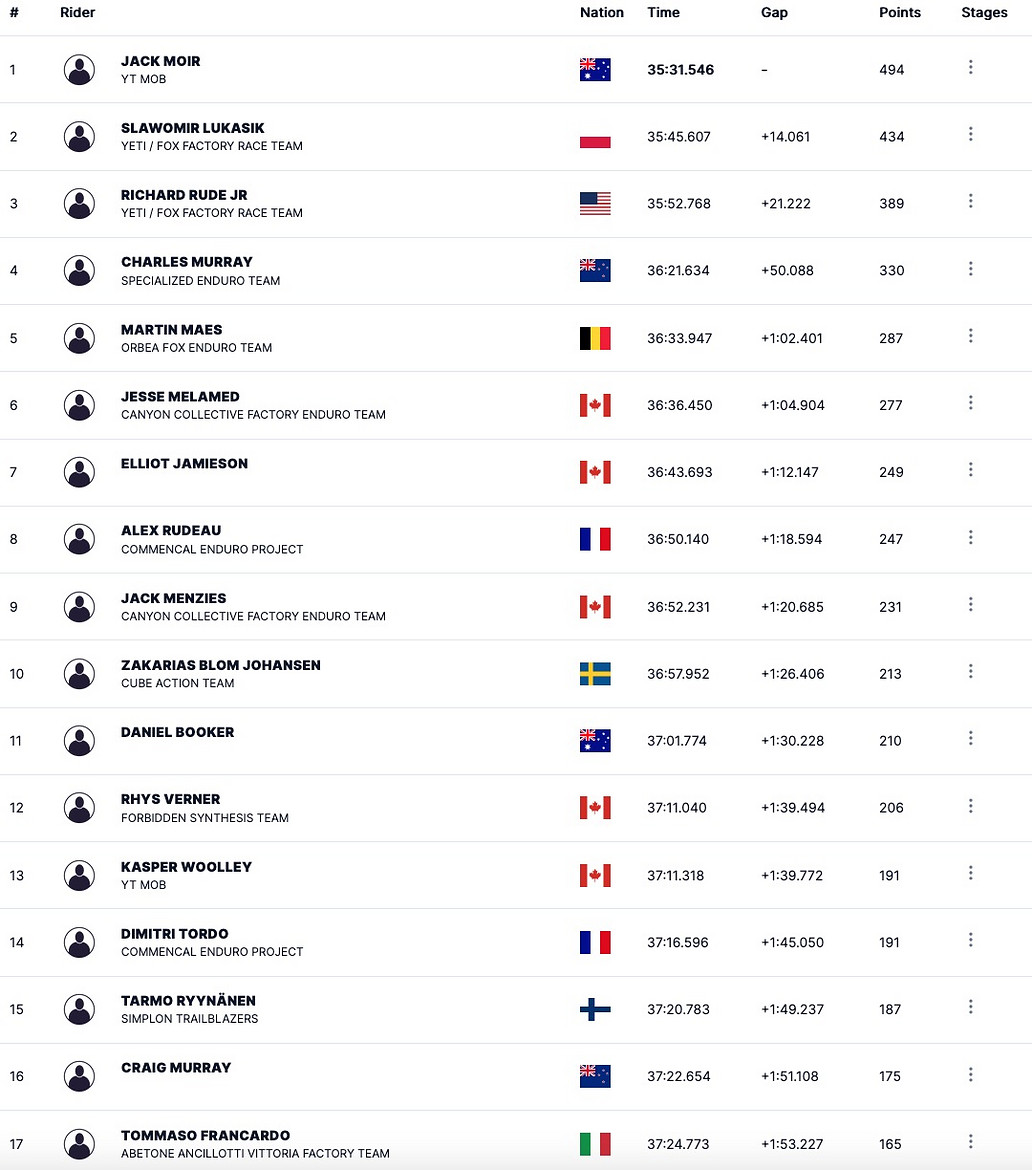Select the Rhys Verner result row
The image size is (1032, 1170).
(x=516, y=808)
